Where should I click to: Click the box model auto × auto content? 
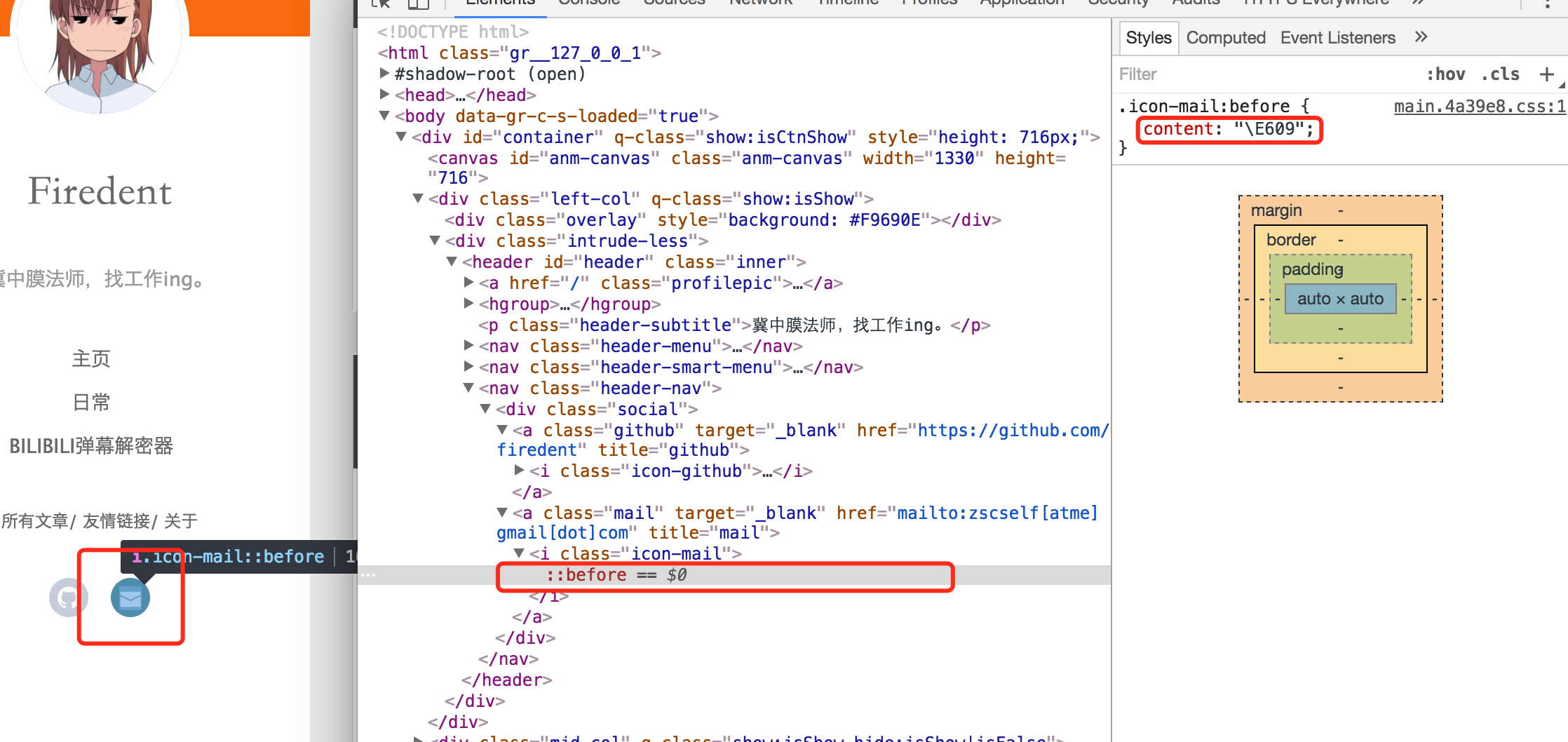coord(1339,299)
